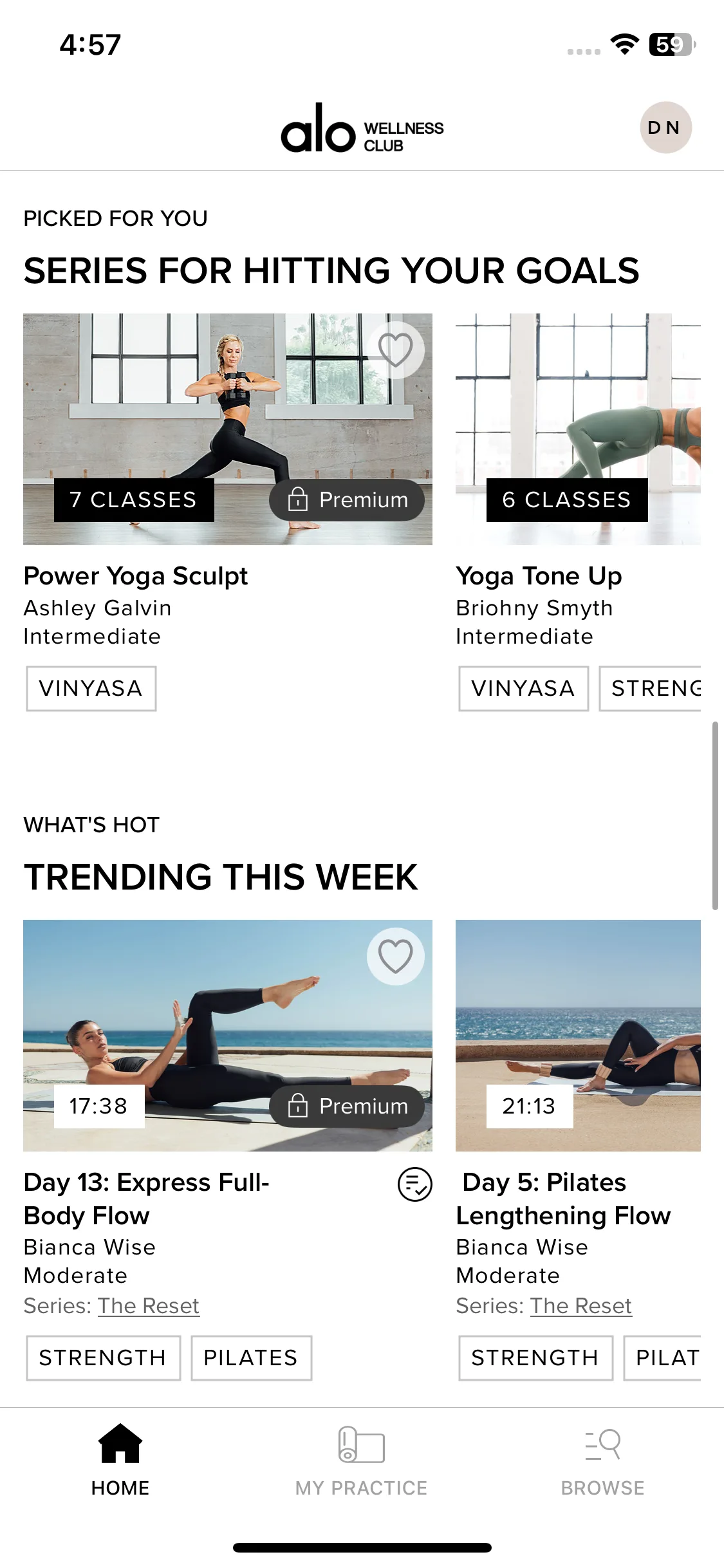724x1568 pixels.
Task: Open The Reset series link under Day 5
Action: pyautogui.click(x=581, y=1306)
